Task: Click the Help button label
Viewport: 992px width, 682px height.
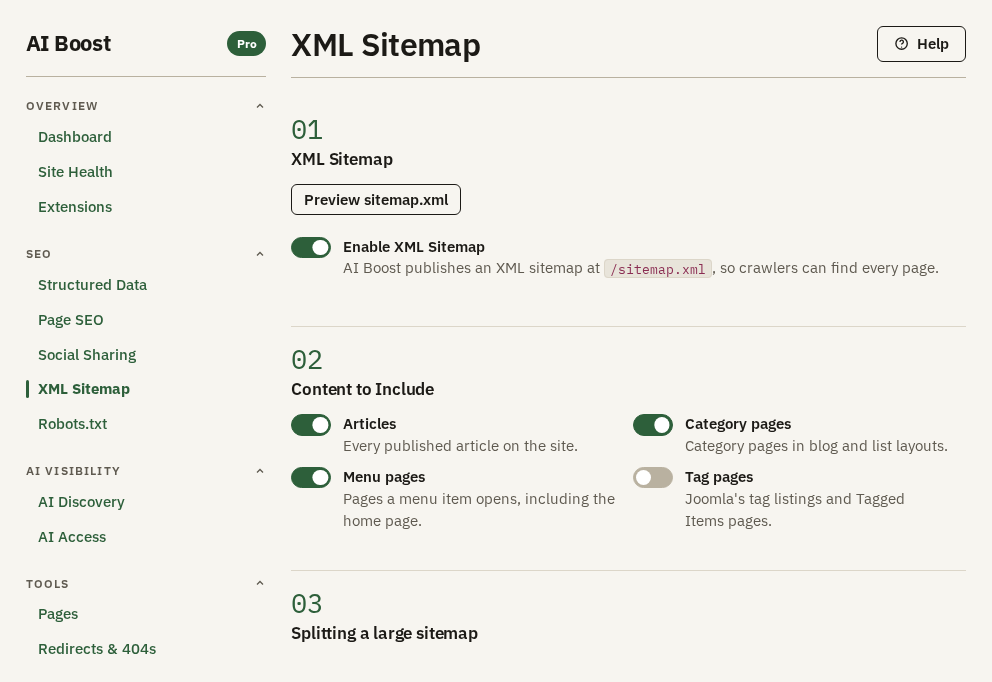Action: click(933, 44)
